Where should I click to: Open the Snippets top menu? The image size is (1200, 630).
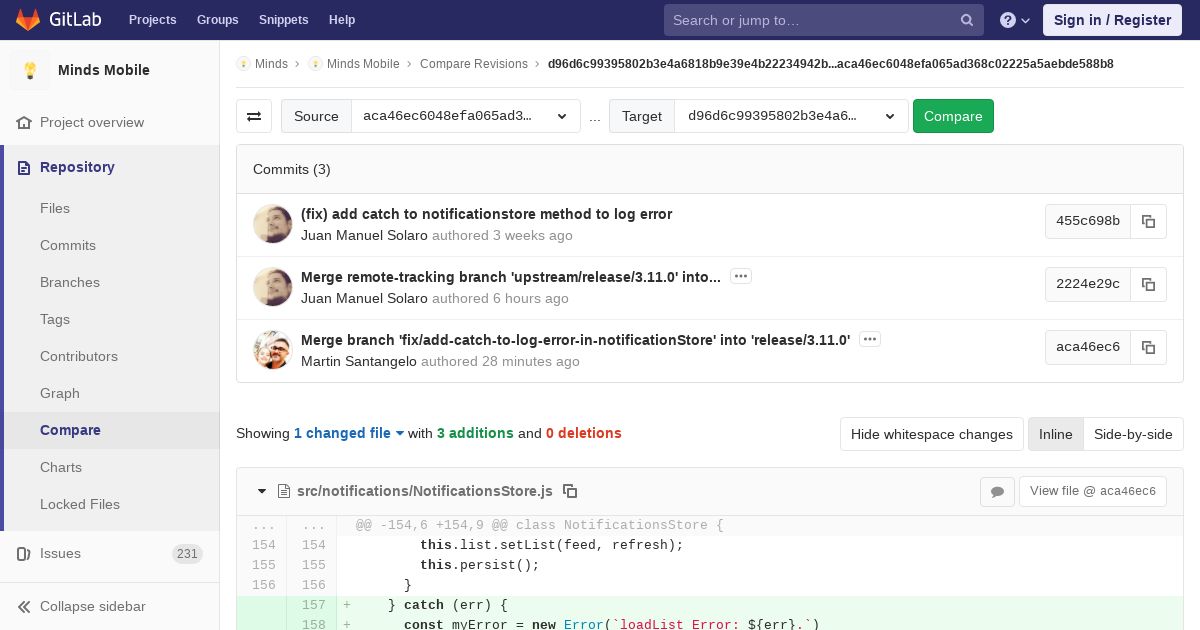(283, 20)
